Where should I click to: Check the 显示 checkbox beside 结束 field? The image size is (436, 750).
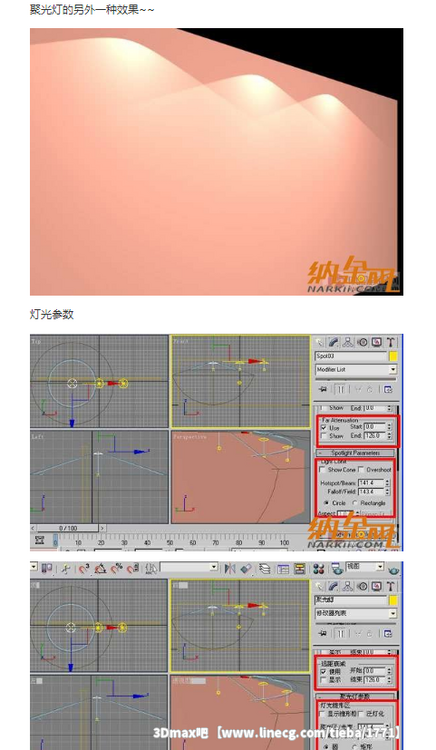[x=324, y=680]
